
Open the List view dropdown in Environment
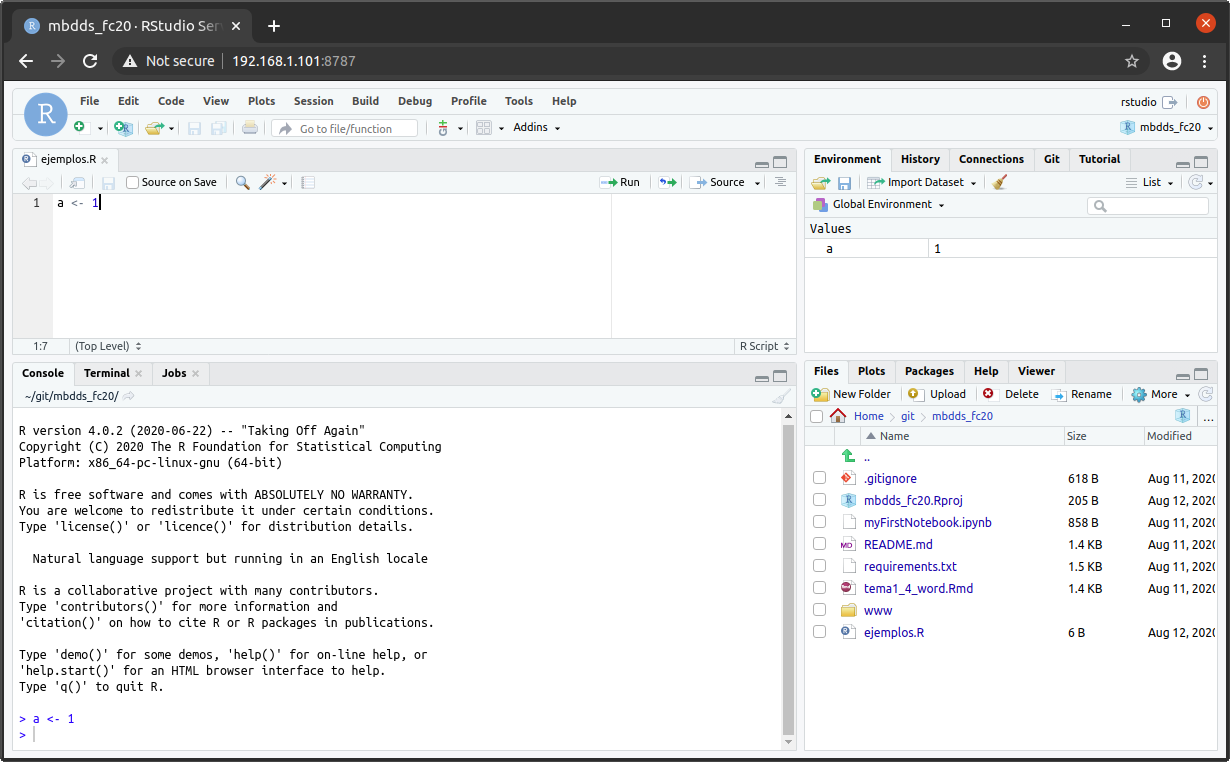click(x=1150, y=182)
